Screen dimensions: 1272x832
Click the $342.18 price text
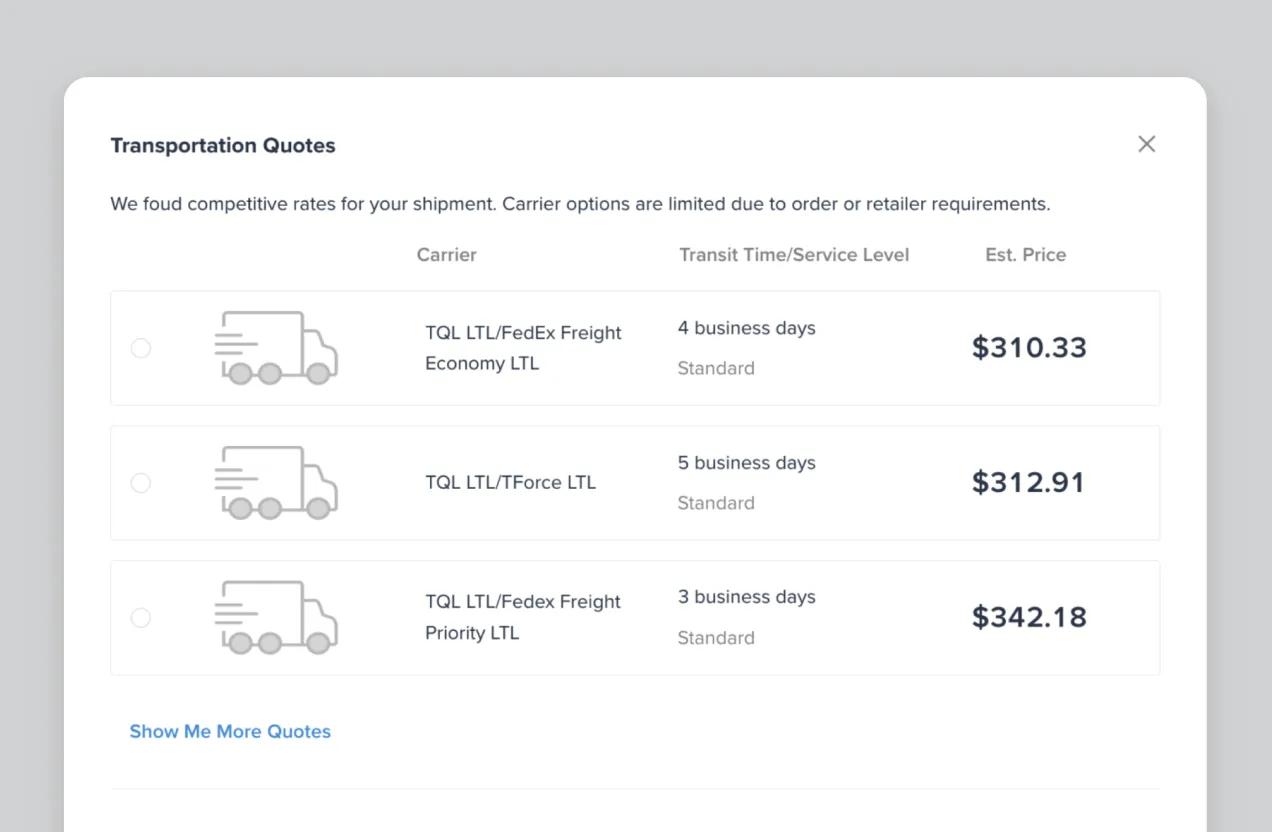[x=1029, y=617]
